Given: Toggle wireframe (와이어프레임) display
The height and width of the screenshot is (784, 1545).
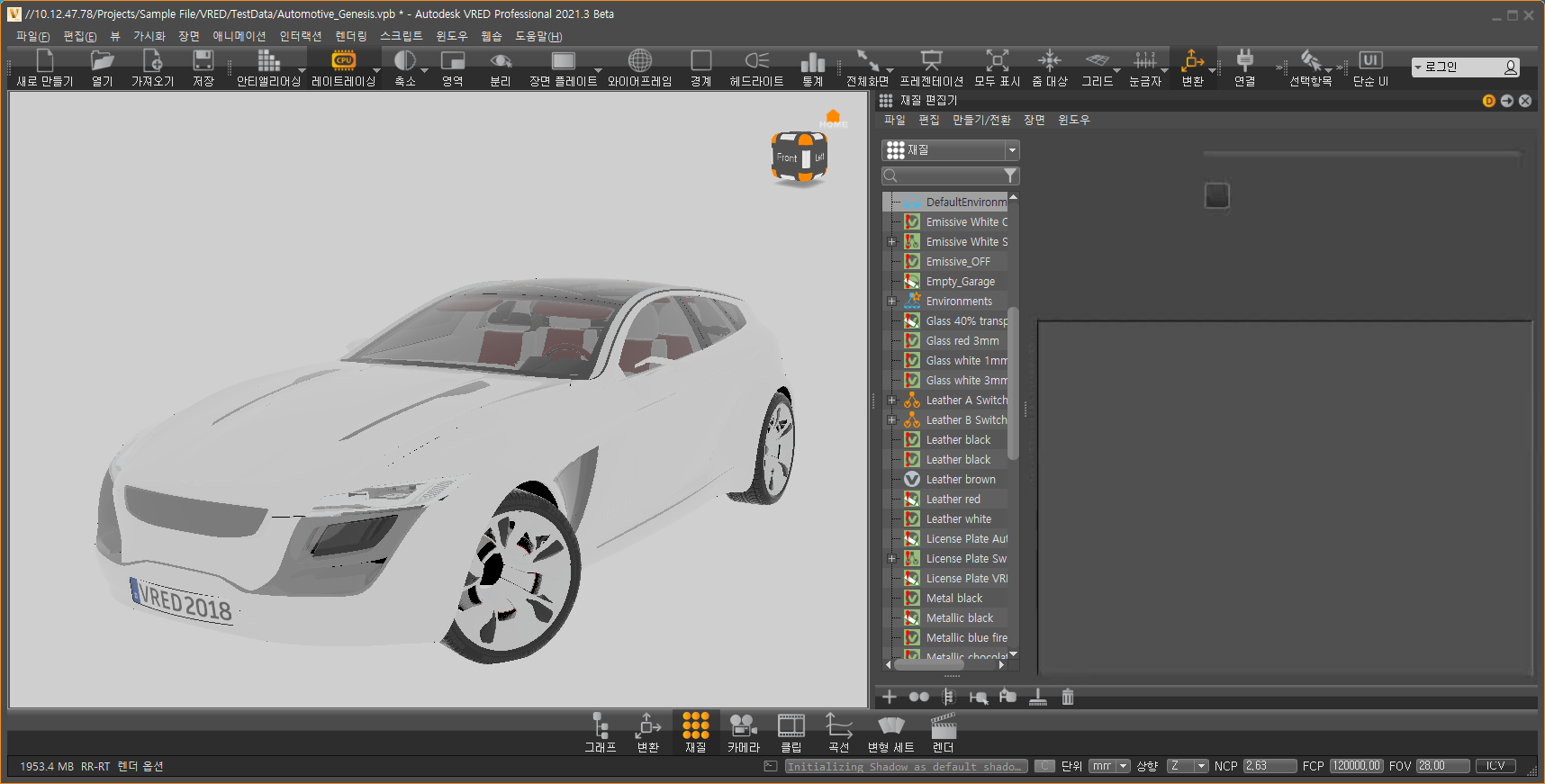Looking at the screenshot, I should (x=639, y=61).
